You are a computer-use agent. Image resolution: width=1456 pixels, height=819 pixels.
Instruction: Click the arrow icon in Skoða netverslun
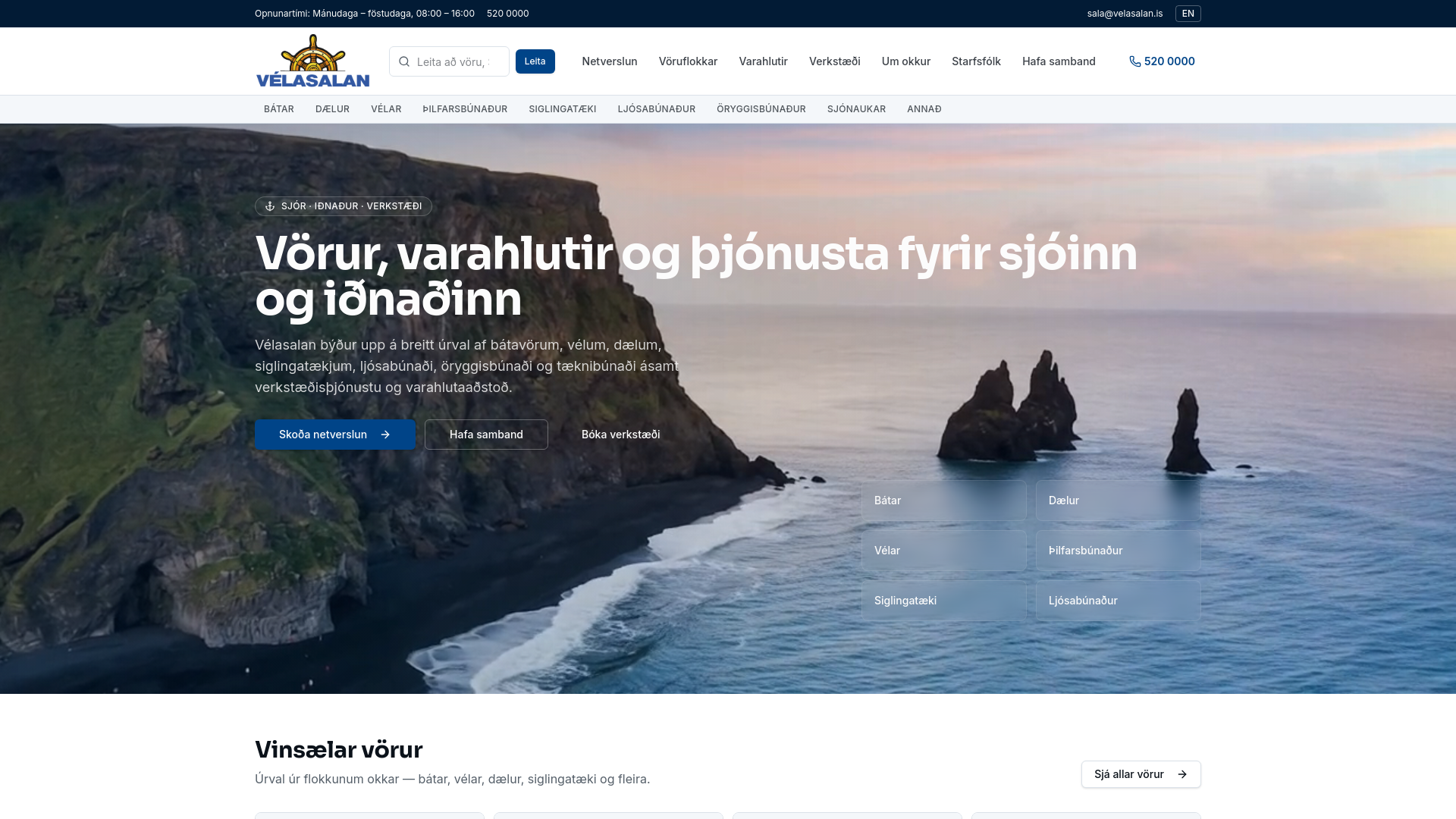click(x=385, y=435)
